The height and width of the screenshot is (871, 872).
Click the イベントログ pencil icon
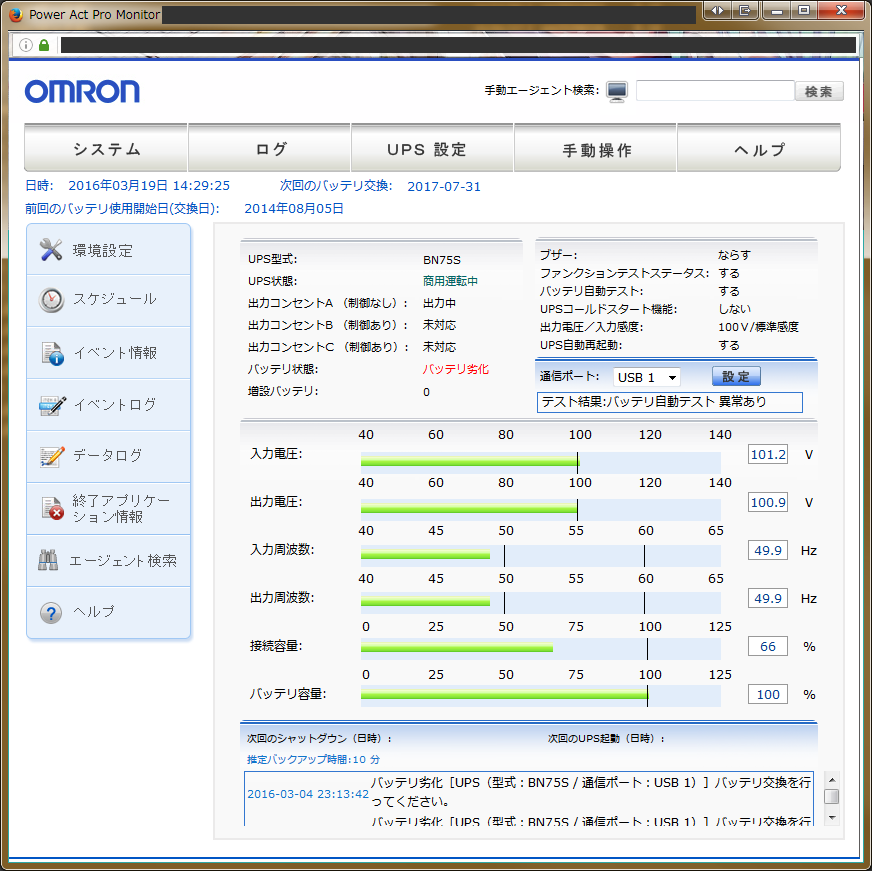(51, 404)
